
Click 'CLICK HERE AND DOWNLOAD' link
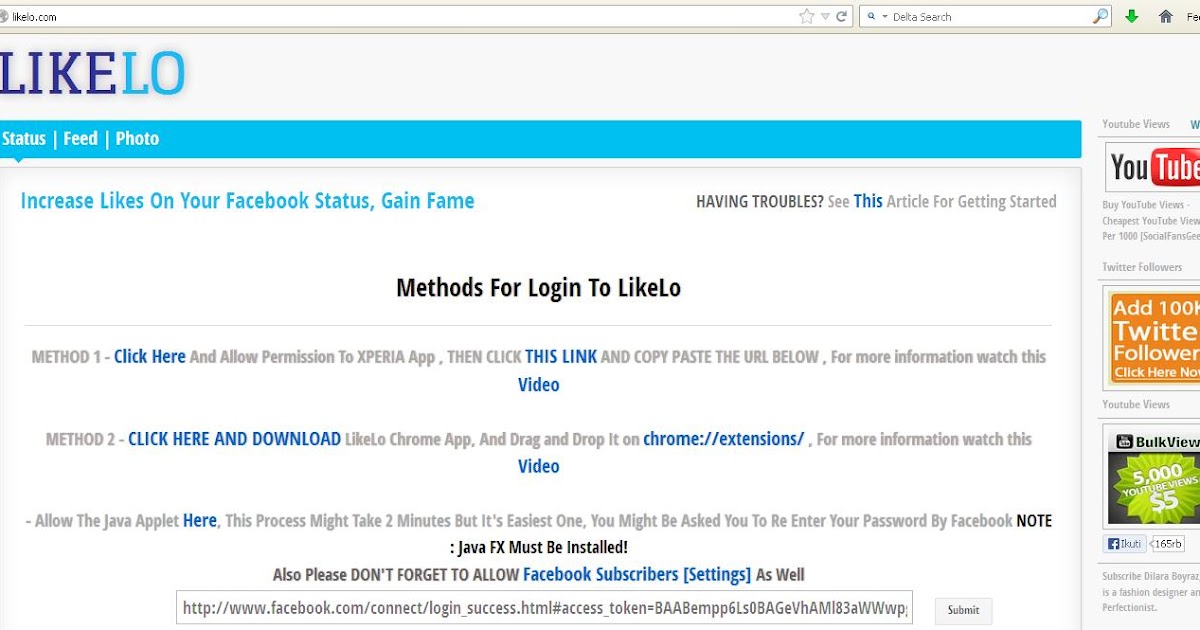[235, 439]
